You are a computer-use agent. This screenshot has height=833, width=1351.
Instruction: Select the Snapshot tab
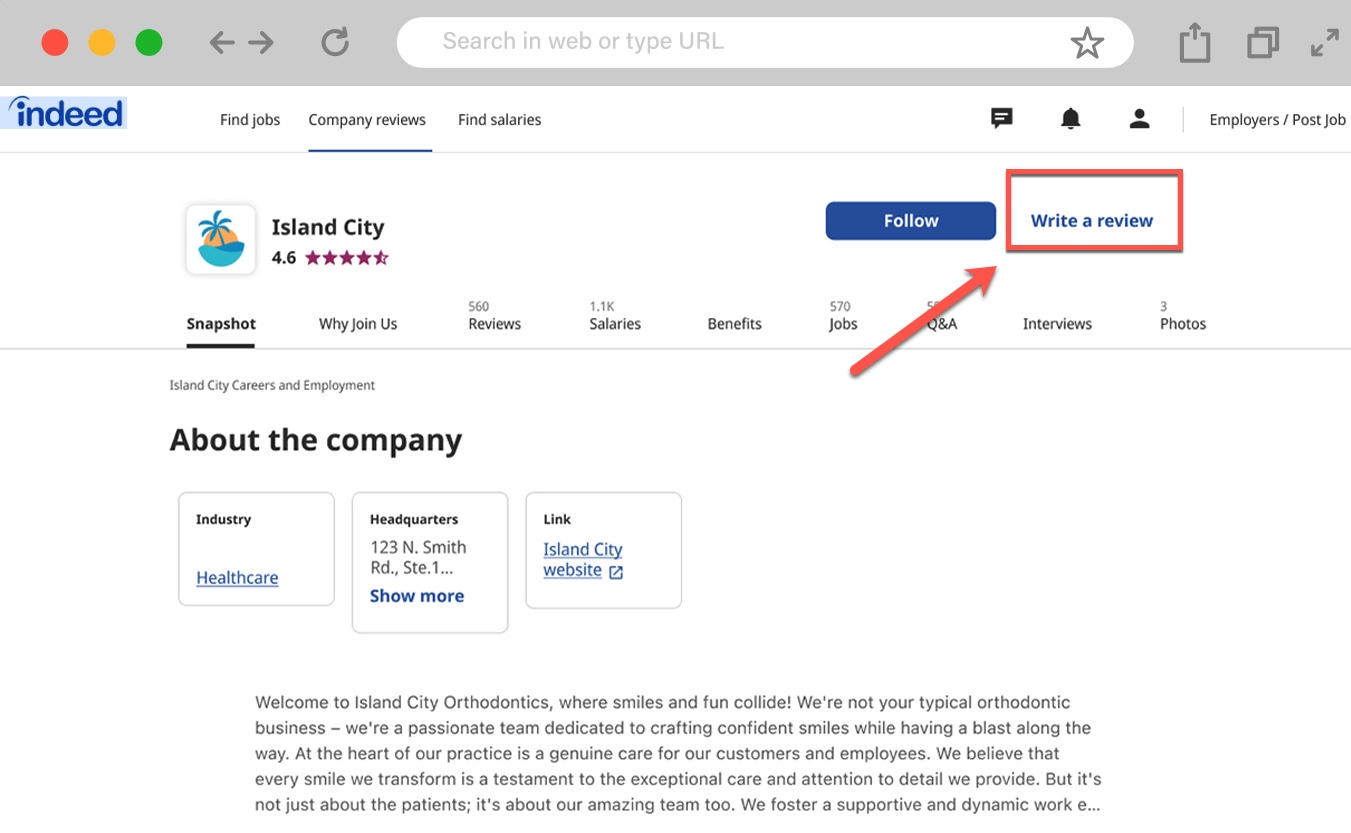(221, 324)
